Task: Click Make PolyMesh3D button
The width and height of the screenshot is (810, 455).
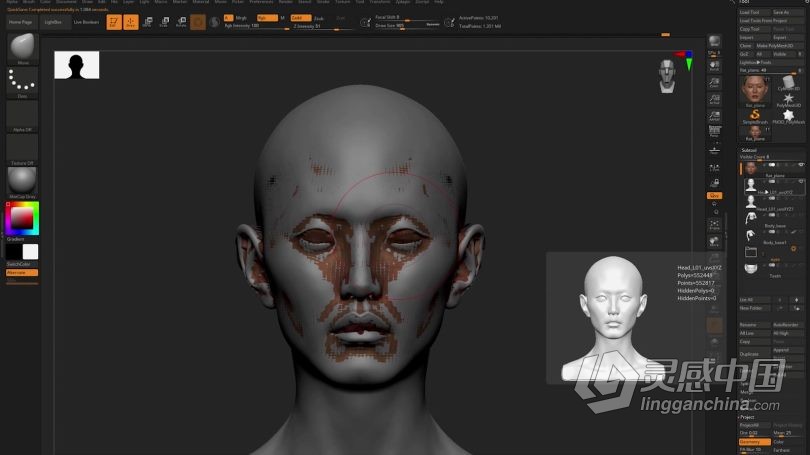Action: pyautogui.click(x=778, y=45)
